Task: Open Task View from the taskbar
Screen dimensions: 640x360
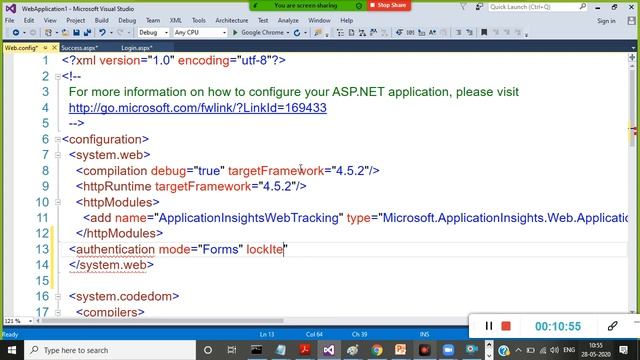Action: [231, 350]
